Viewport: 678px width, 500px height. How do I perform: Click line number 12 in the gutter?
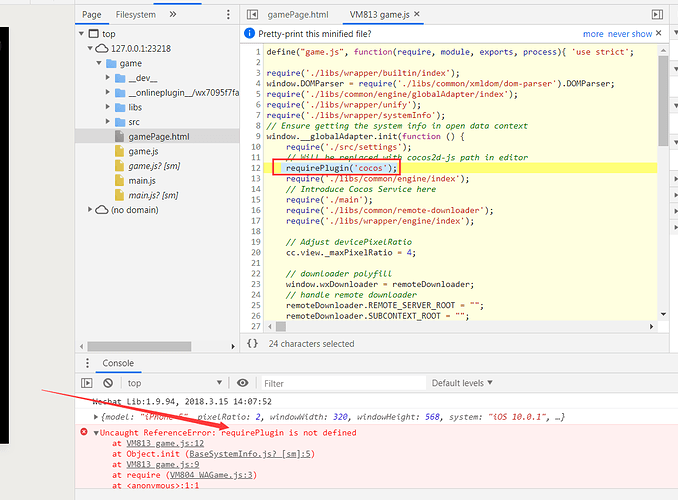256,168
